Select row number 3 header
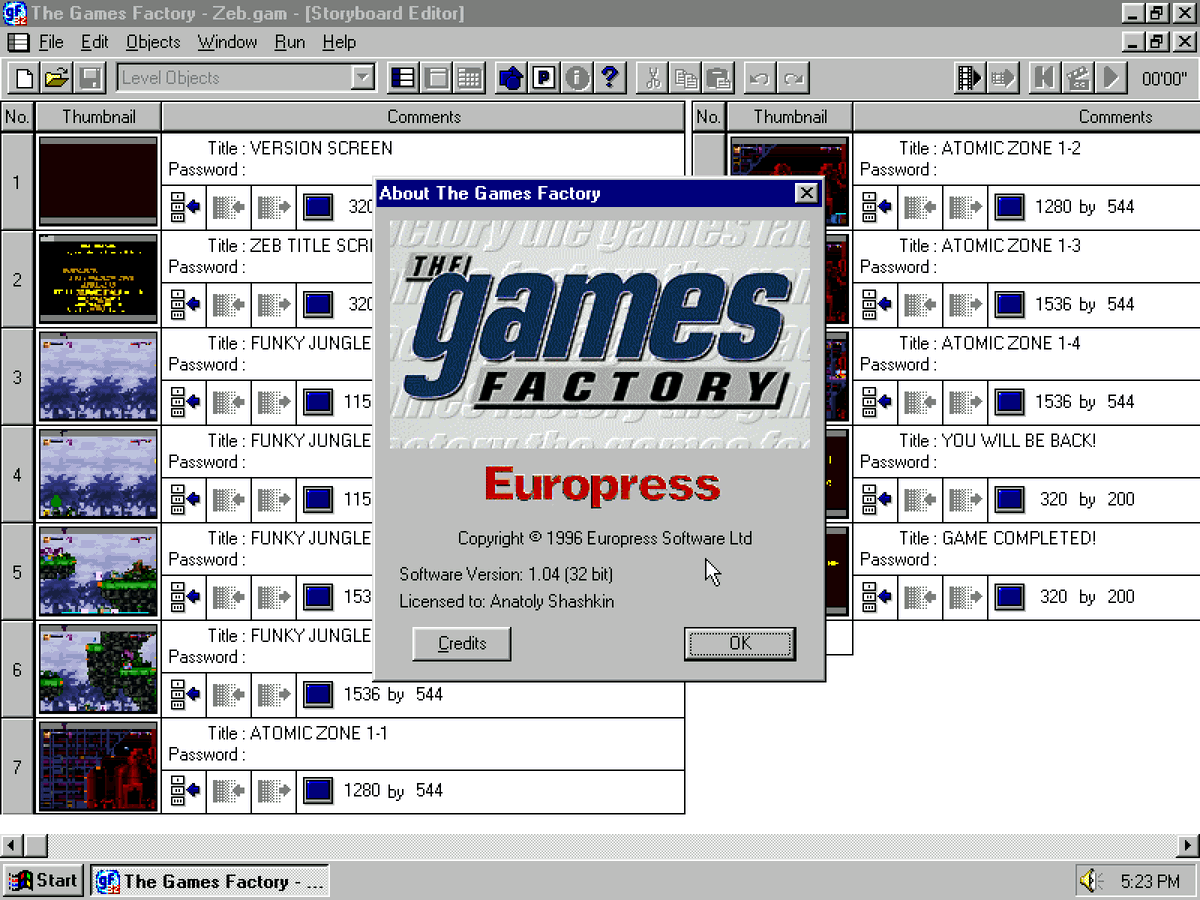Viewport: 1200px width, 900px height. click(17, 377)
